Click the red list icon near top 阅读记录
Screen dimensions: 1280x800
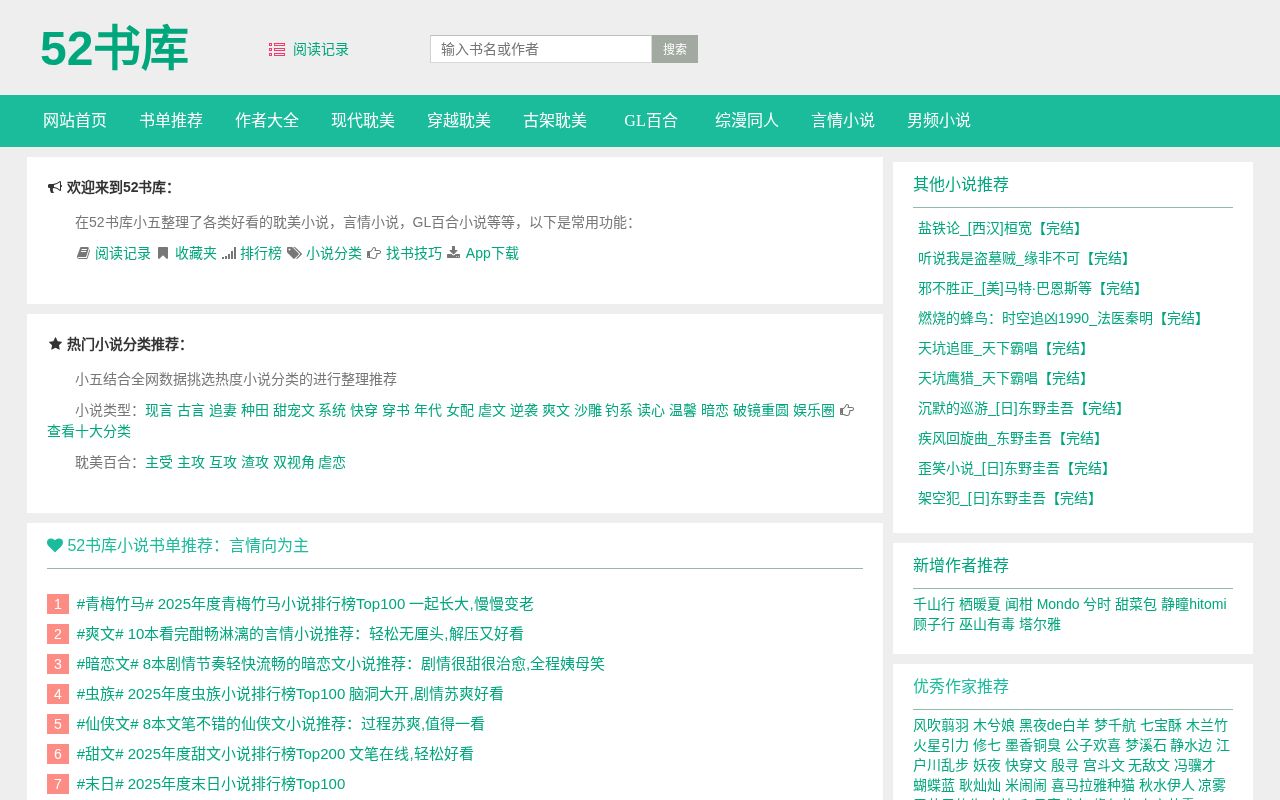click(277, 49)
